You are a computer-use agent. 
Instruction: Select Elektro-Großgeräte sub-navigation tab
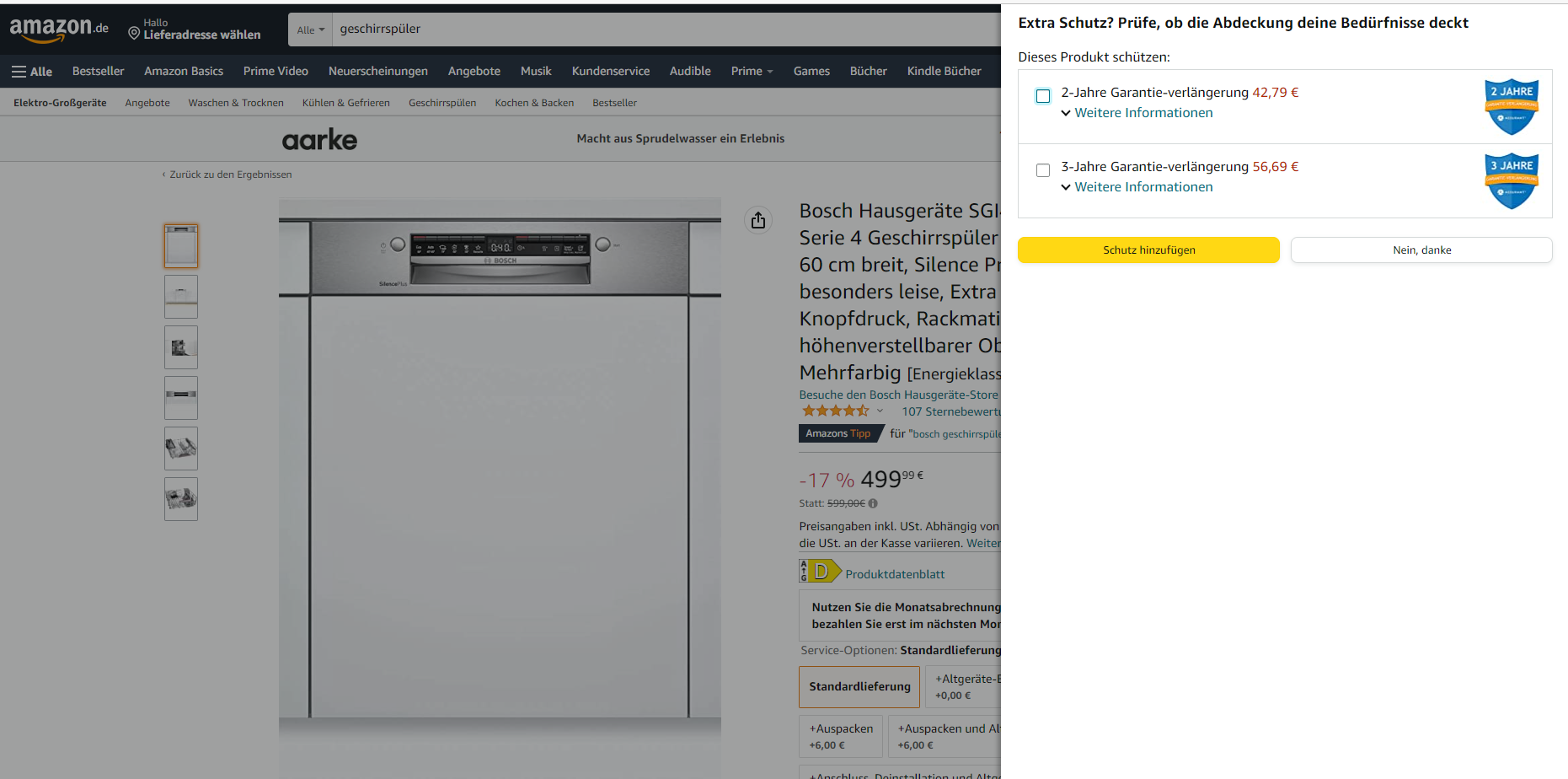pyautogui.click(x=60, y=103)
